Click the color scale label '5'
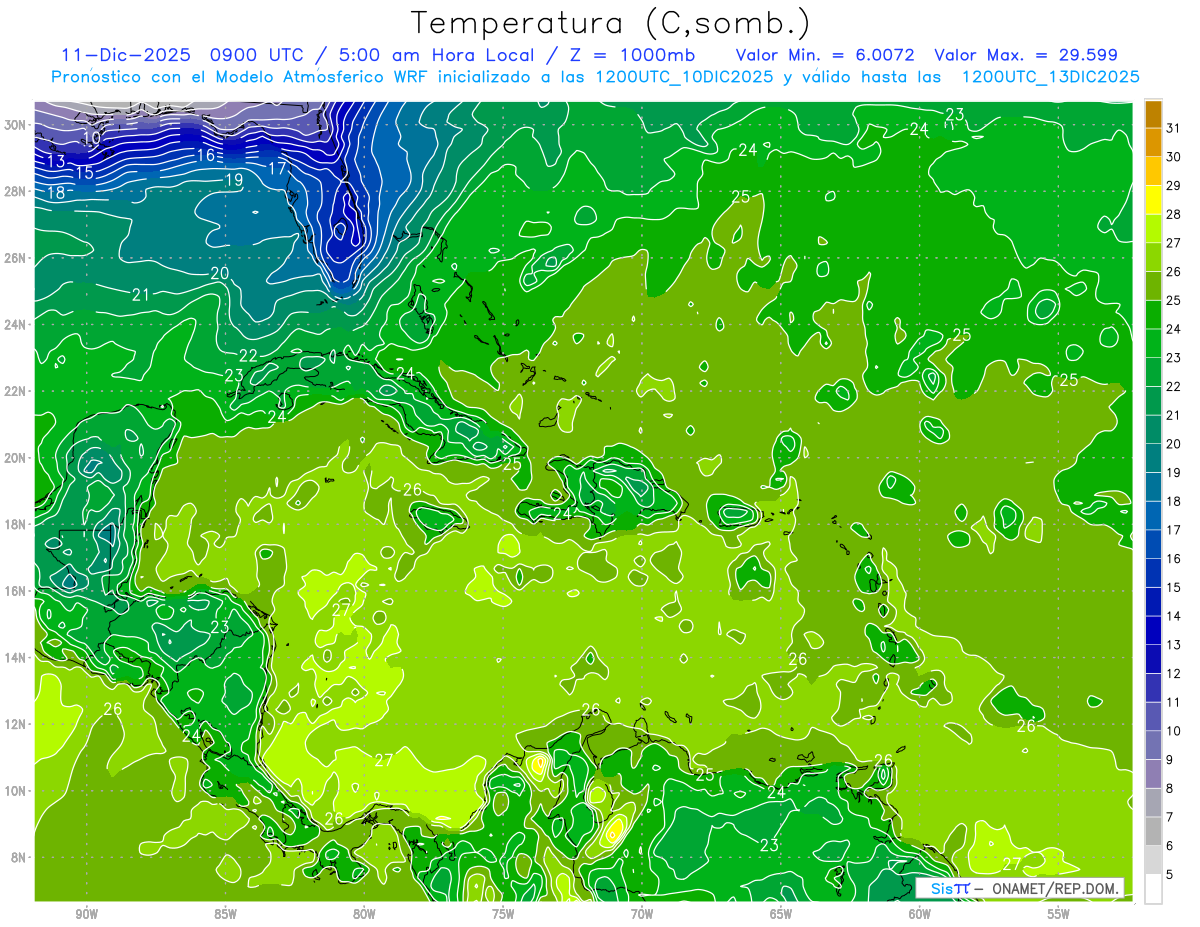1200x927 pixels. [x=1170, y=875]
